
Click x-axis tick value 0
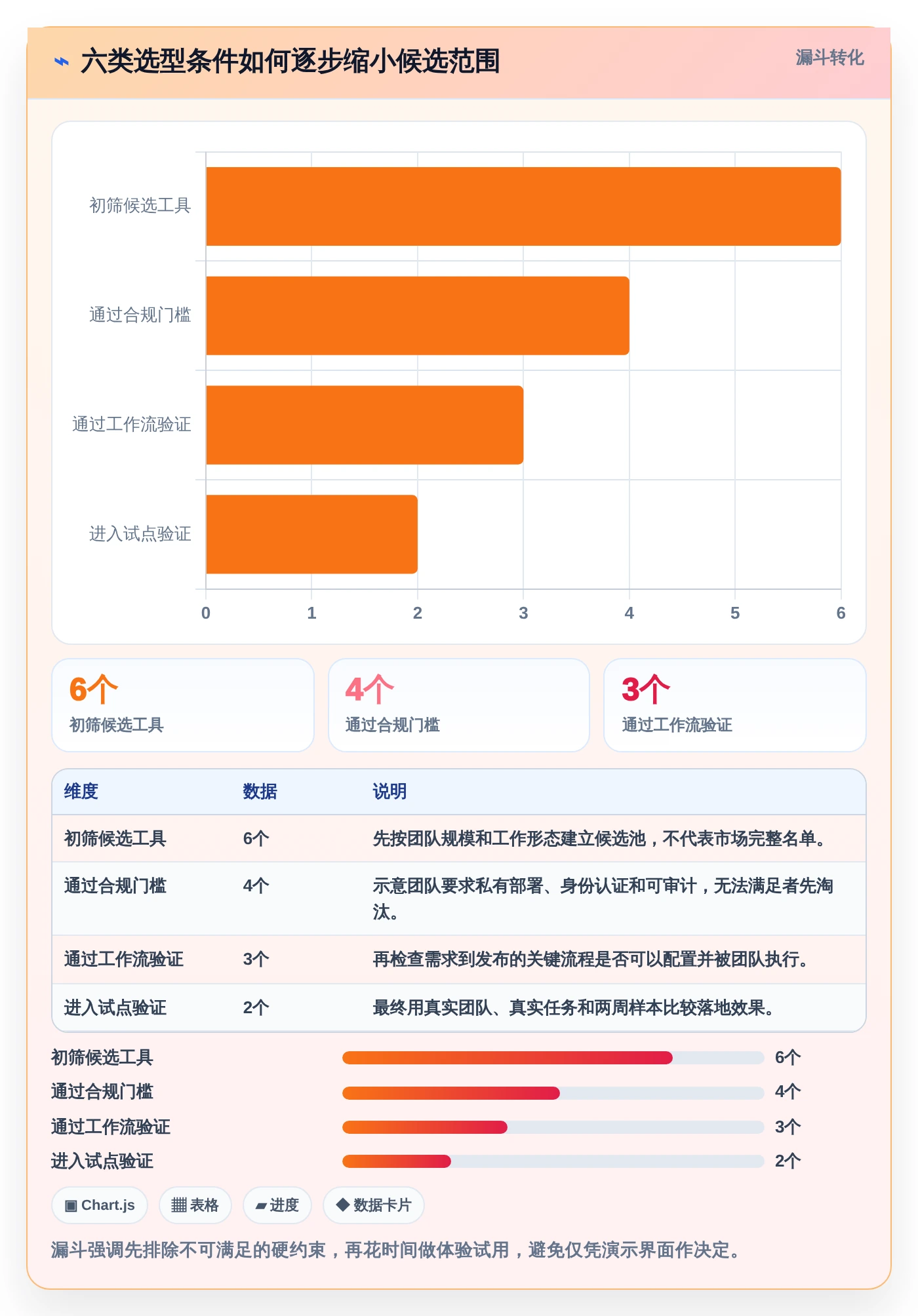click(x=206, y=613)
